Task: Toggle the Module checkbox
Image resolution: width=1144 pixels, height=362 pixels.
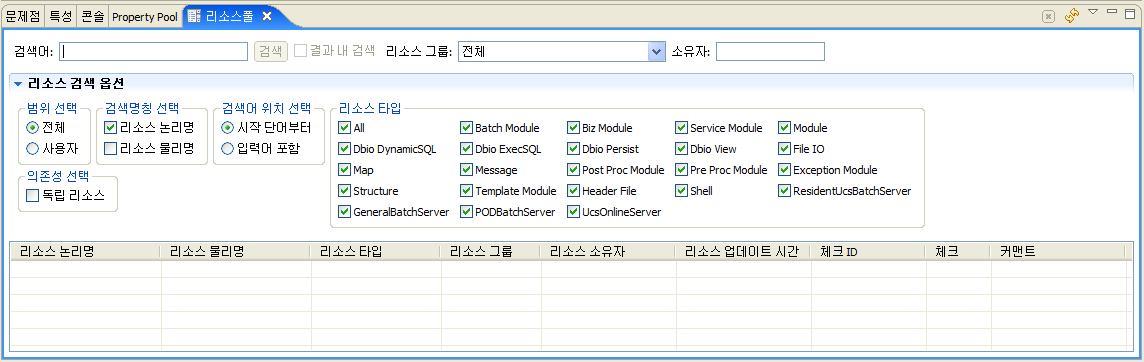Action: [784, 128]
